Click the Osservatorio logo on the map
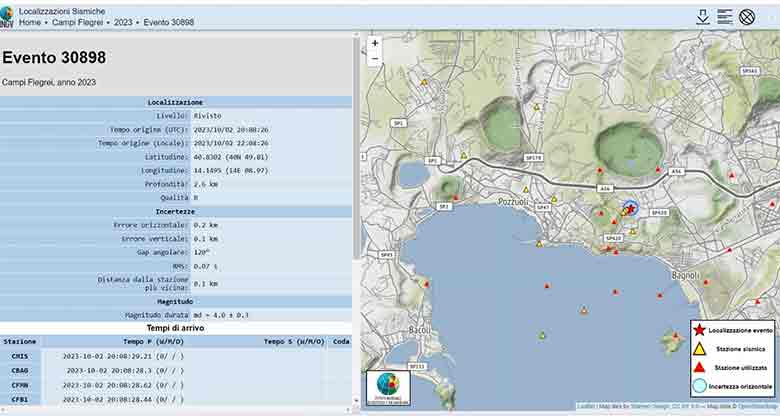This screenshot has height=416, width=780. (386, 388)
